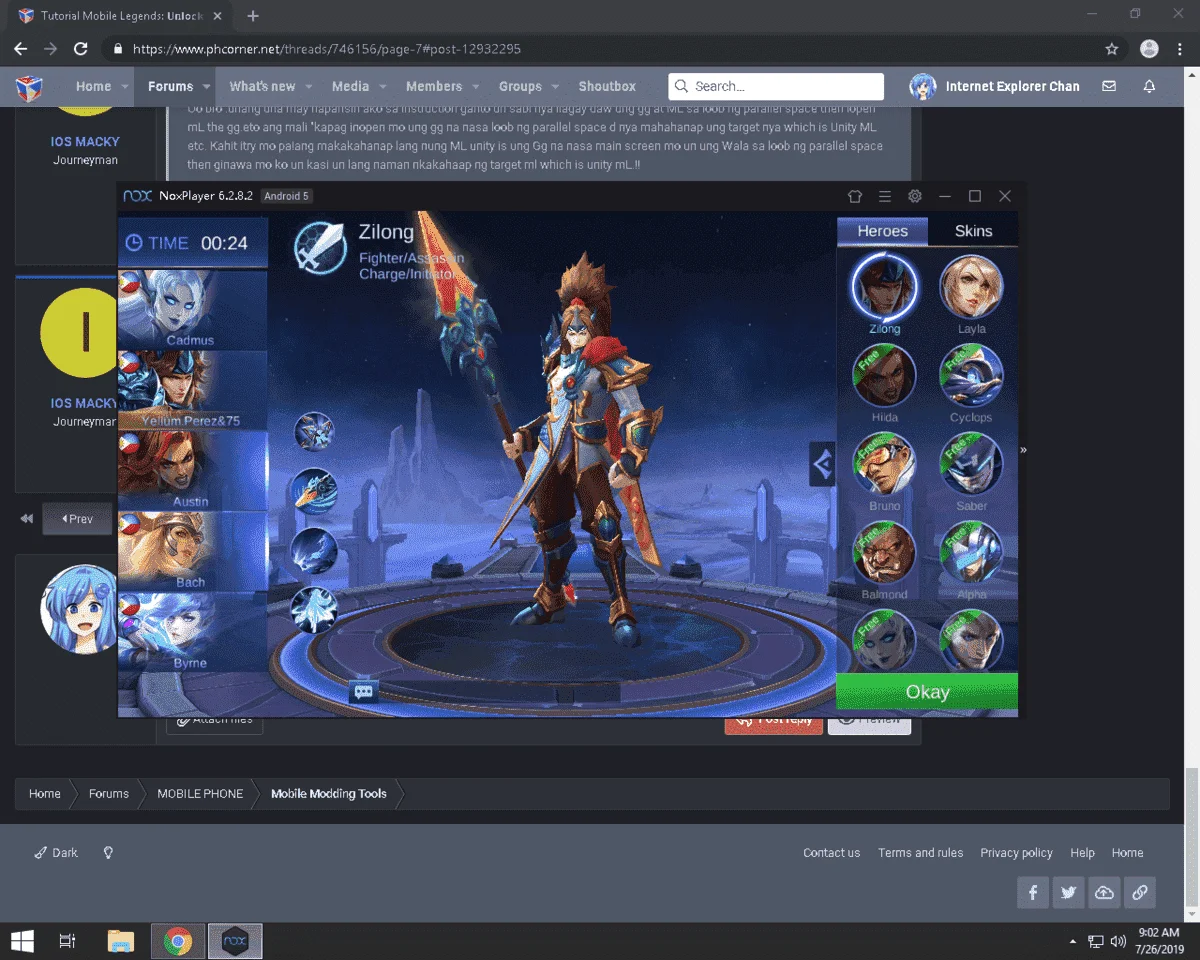This screenshot has height=960, width=1200.
Task: Open the in-game chat bubble icon
Action: tap(364, 691)
